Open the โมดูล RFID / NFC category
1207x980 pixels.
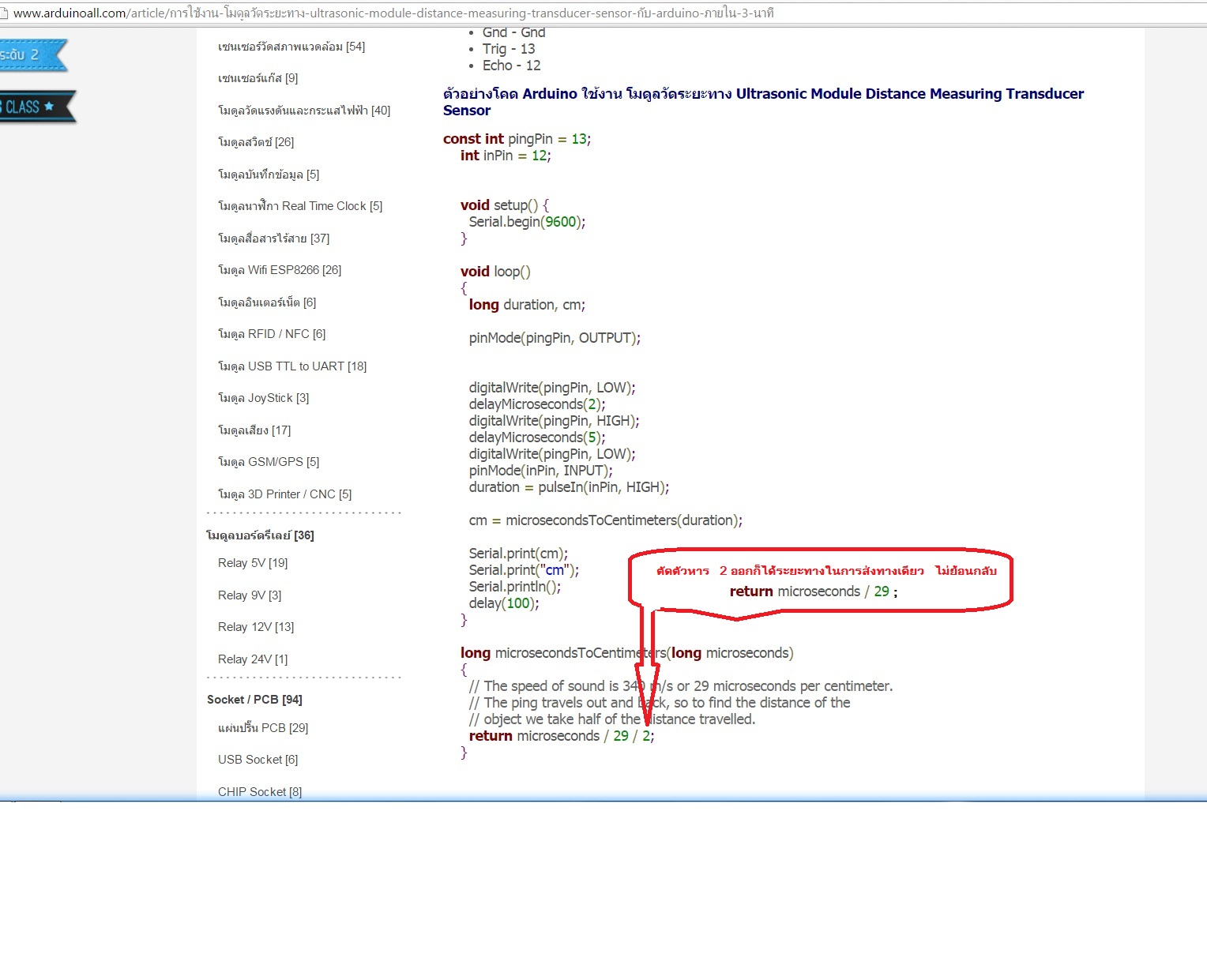coord(271,334)
